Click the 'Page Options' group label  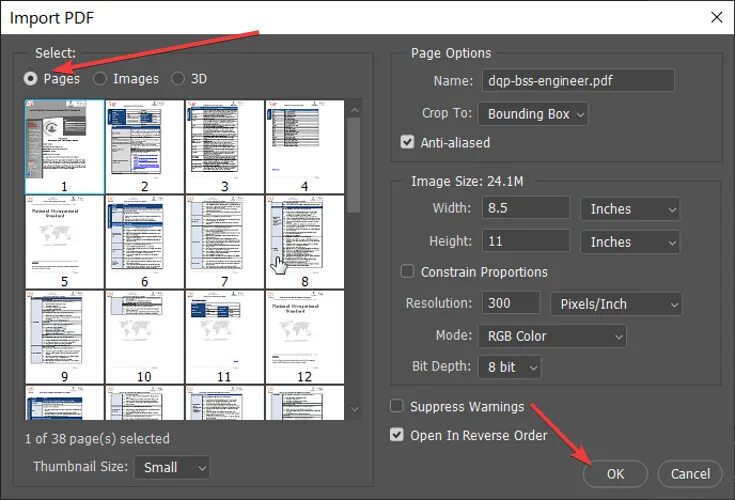point(451,53)
